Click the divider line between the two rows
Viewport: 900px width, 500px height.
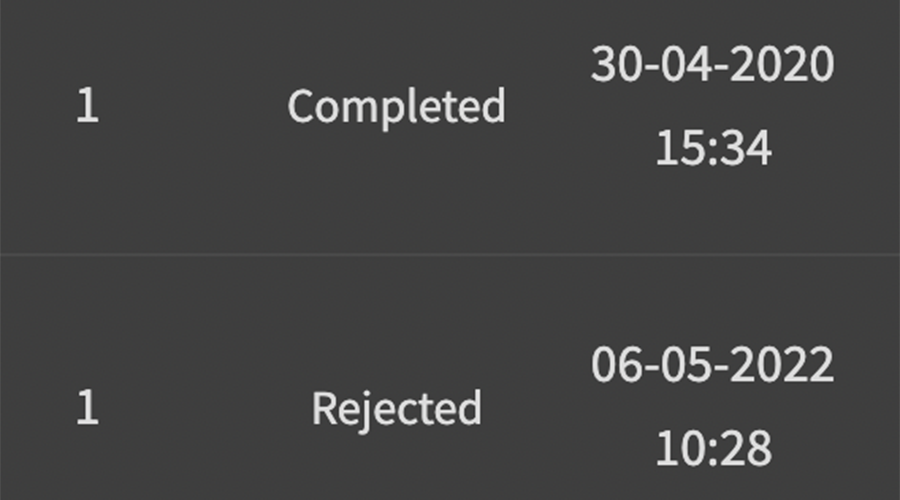pos(450,255)
